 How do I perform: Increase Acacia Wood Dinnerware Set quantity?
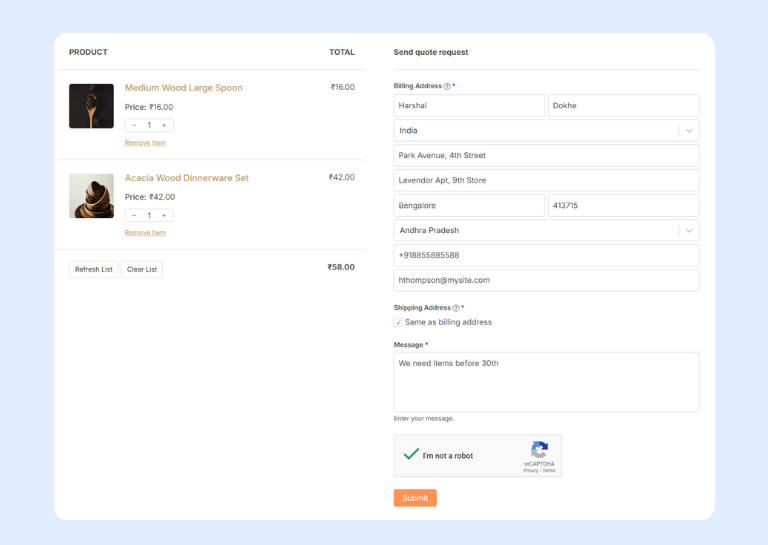(x=164, y=215)
